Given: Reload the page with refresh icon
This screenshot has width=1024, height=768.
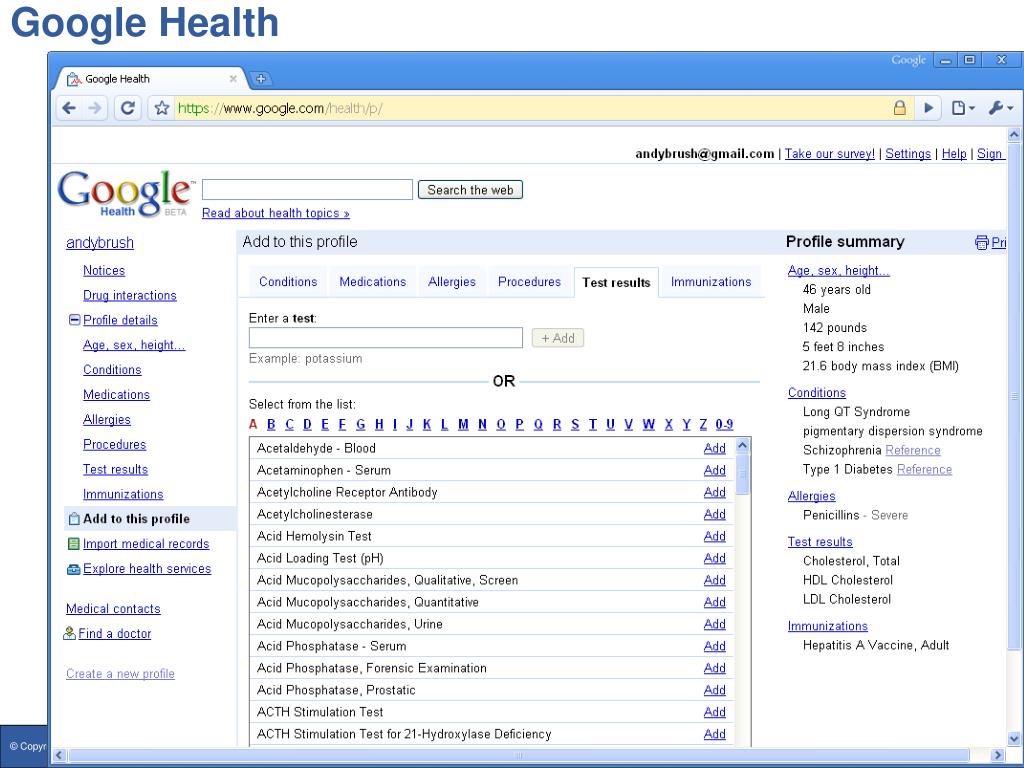Looking at the screenshot, I should coord(128,108).
